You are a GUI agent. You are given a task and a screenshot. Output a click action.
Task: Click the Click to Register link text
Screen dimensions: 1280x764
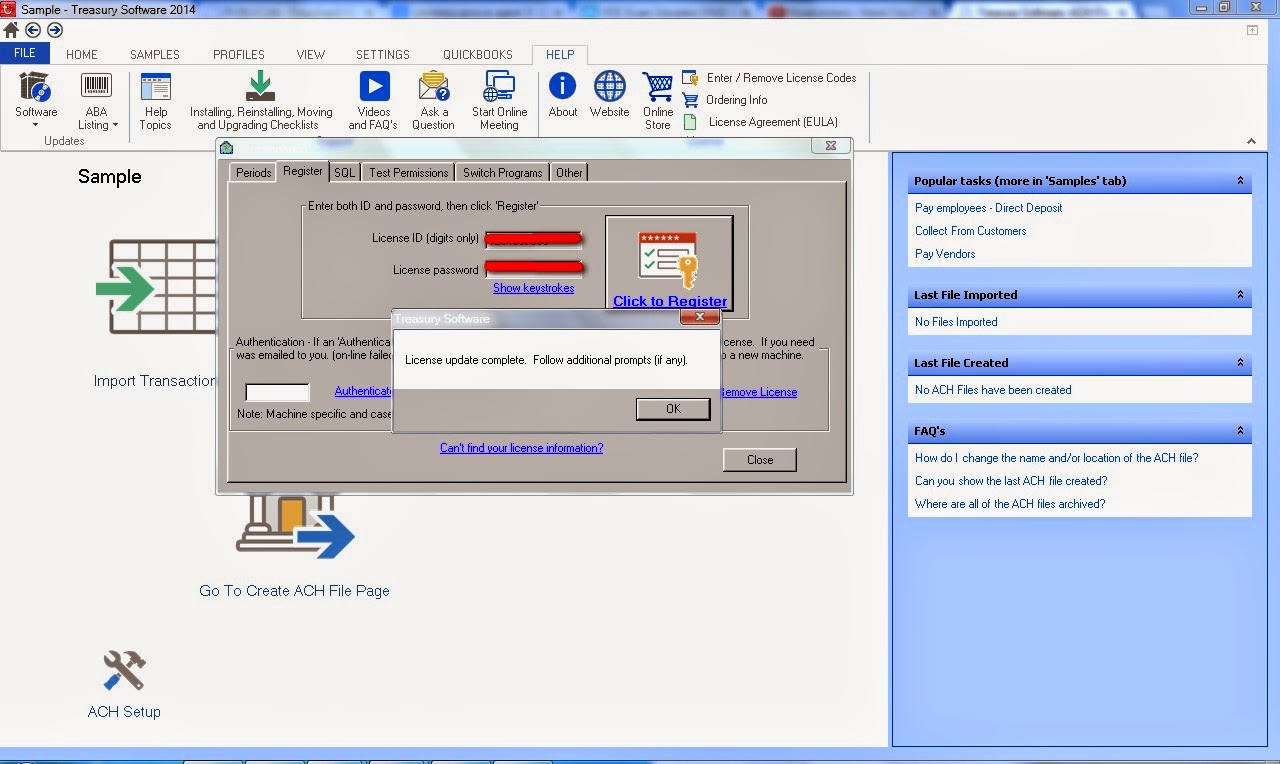coord(670,301)
